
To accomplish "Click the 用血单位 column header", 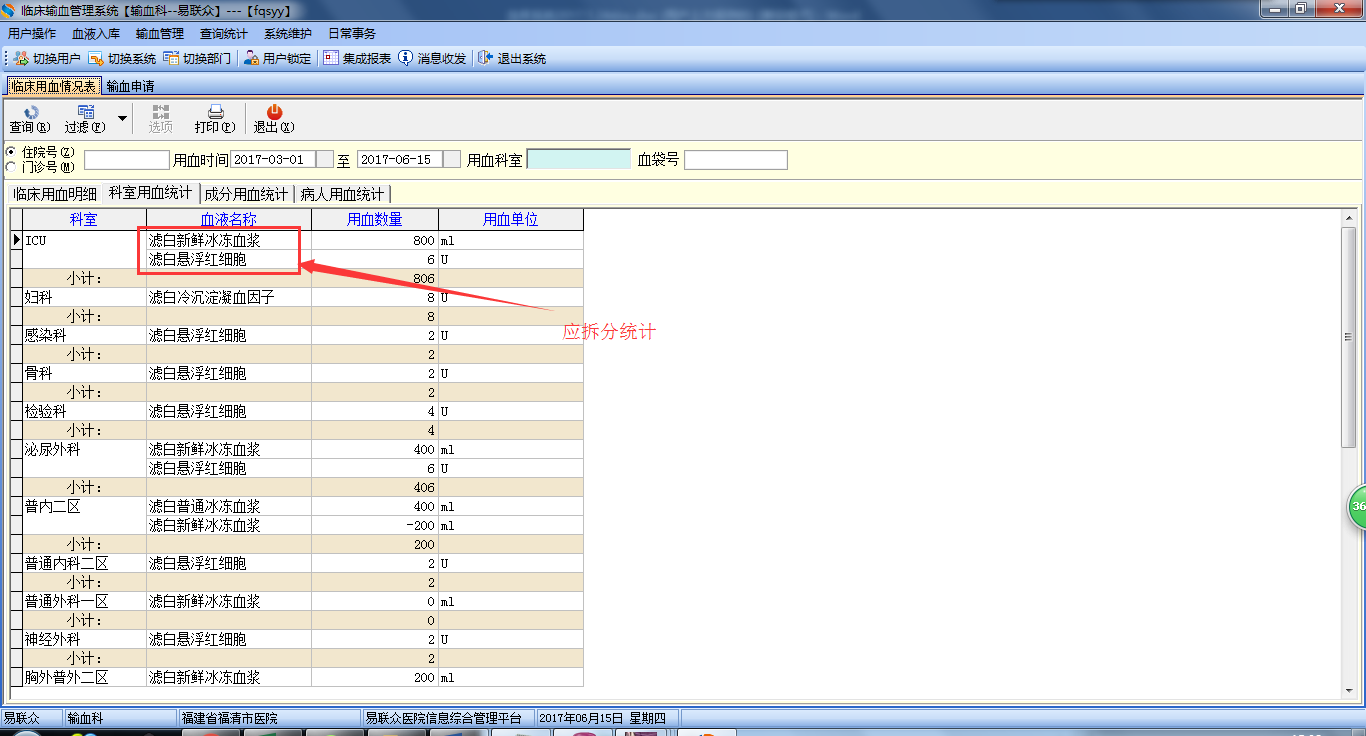I will click(511, 220).
